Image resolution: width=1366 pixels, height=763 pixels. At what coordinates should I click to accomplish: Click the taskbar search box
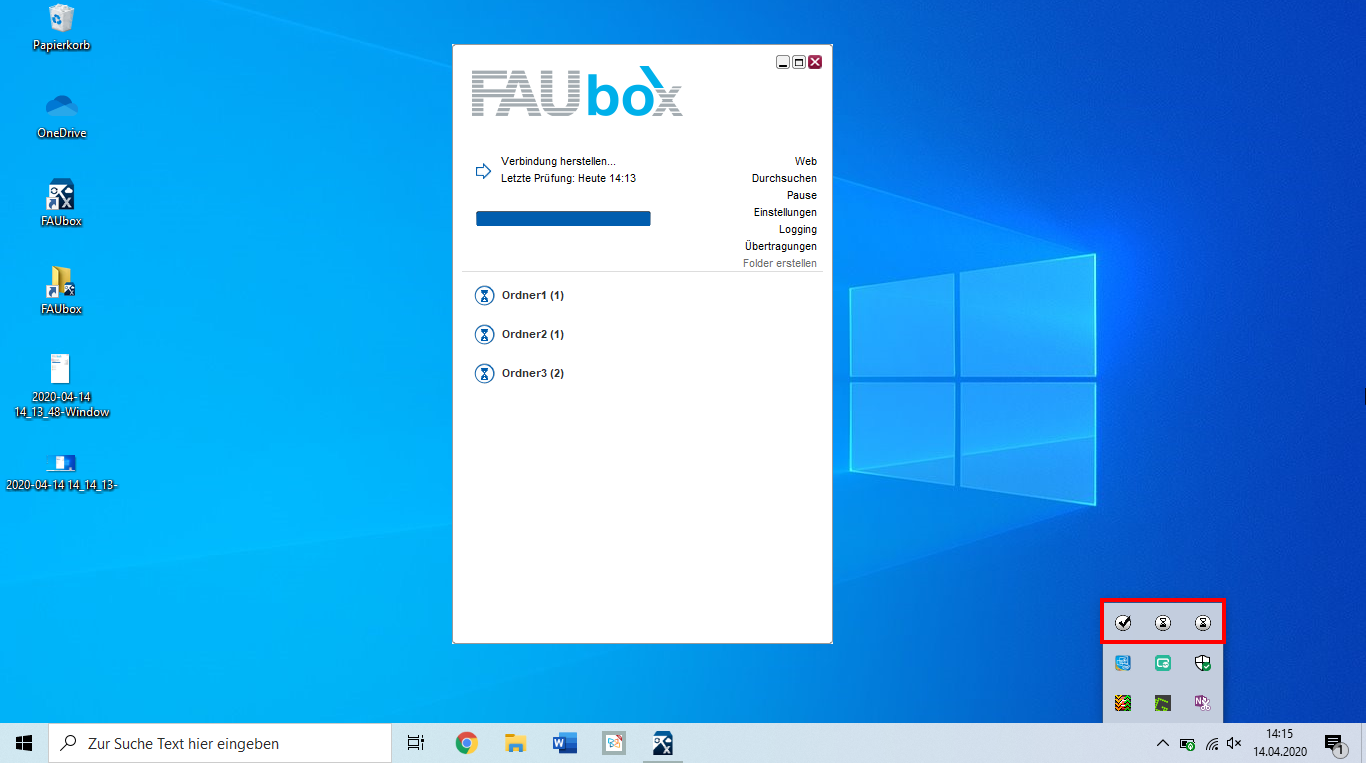(220, 743)
